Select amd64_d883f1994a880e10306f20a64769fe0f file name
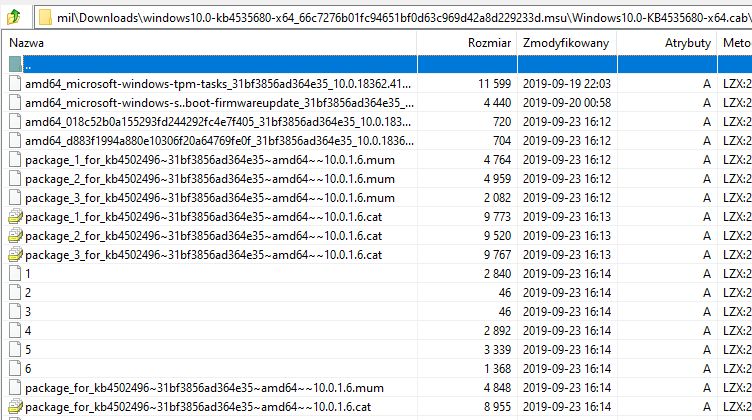Screen dimensions: 752x420 pyautogui.click(x=219, y=141)
